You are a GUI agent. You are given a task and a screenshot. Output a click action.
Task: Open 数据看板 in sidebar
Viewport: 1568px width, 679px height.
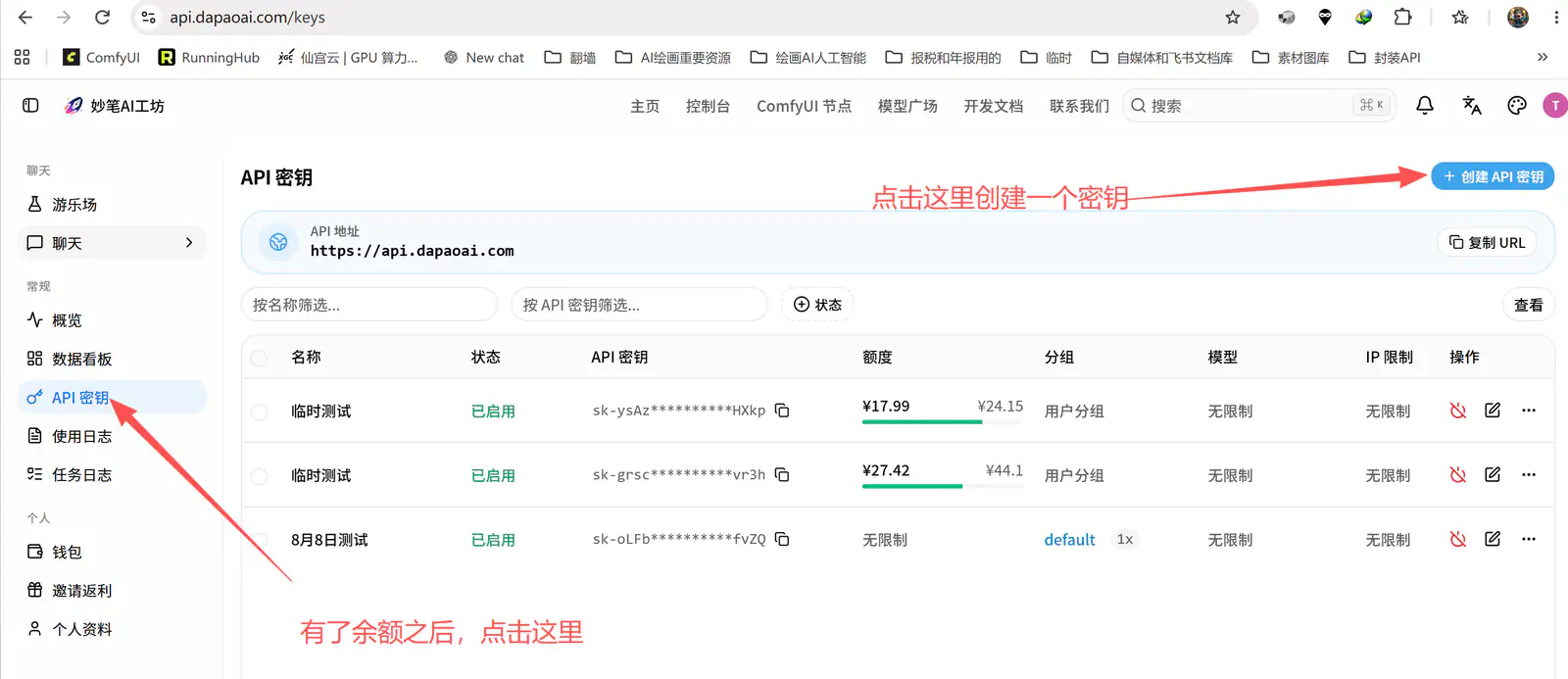pos(113,359)
